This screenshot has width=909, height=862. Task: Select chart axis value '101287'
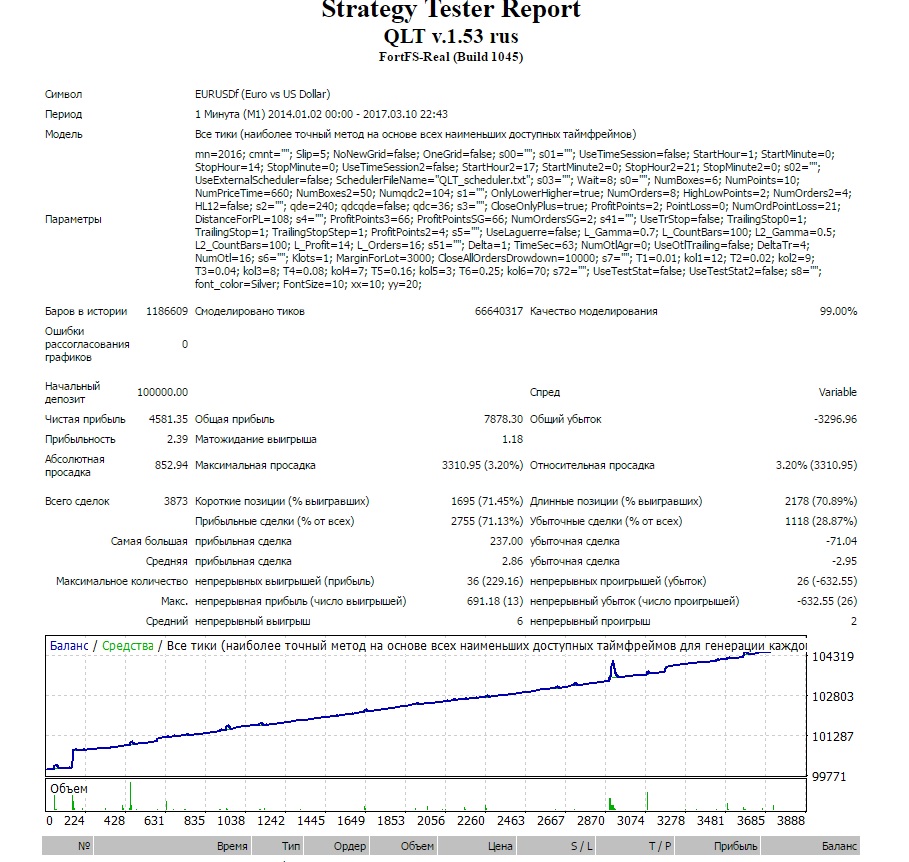(x=832, y=737)
